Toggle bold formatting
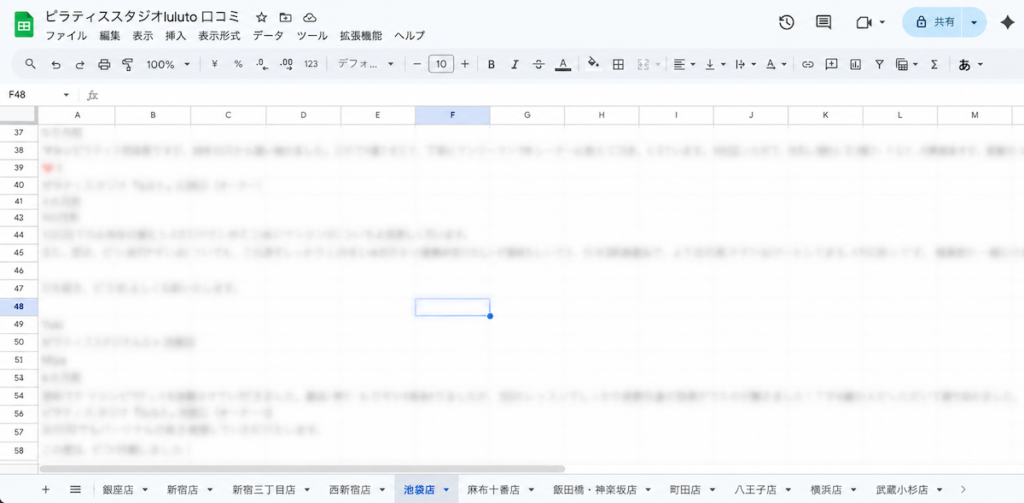1024x503 pixels. (x=491, y=64)
